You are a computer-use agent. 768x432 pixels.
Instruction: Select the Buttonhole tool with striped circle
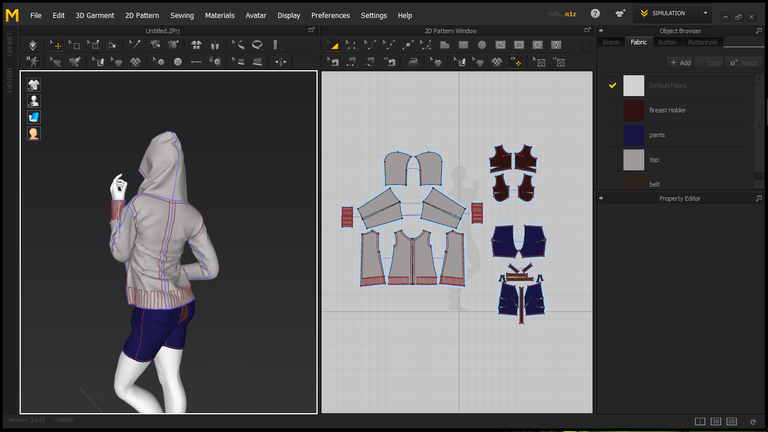pos(178,62)
